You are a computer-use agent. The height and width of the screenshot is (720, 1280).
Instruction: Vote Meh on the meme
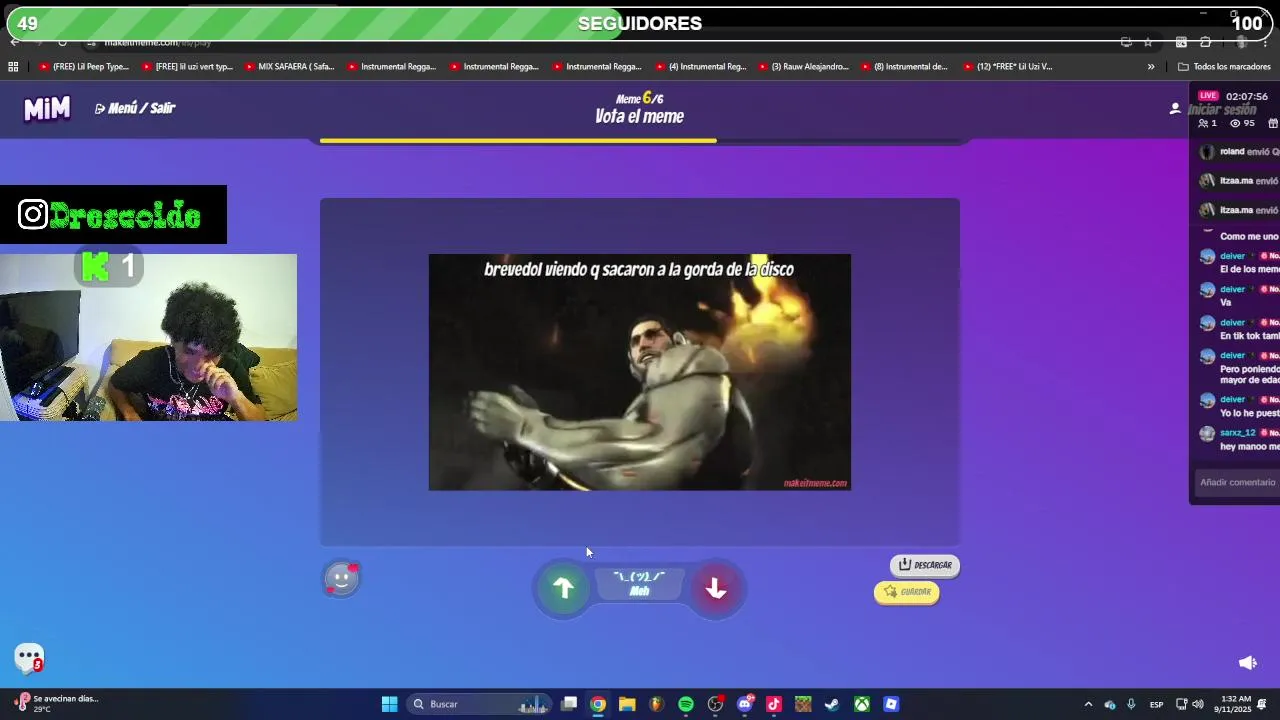pos(639,584)
